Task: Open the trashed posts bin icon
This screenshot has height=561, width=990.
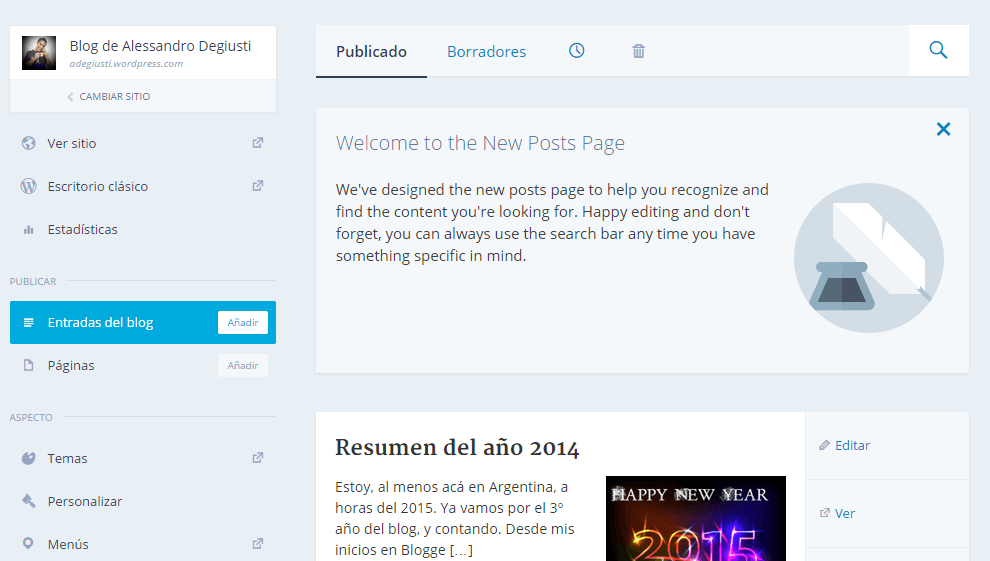Action: [638, 51]
